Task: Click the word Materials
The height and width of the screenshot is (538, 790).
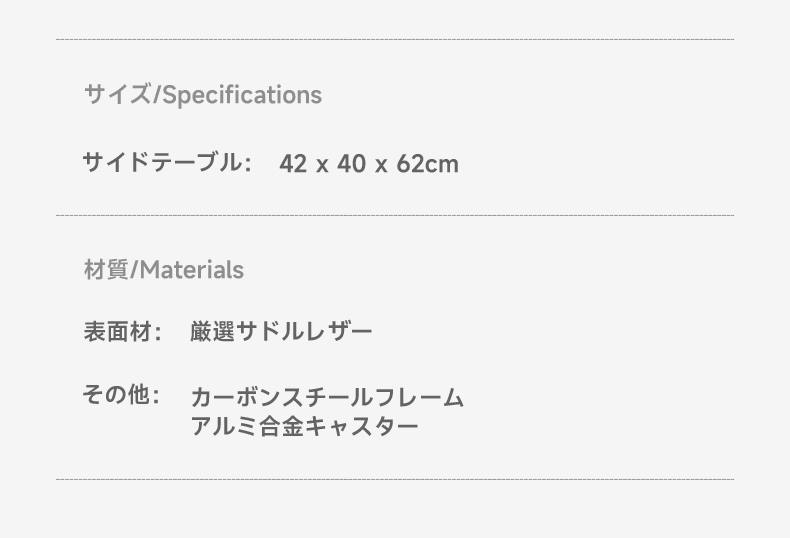Action: click(x=191, y=270)
